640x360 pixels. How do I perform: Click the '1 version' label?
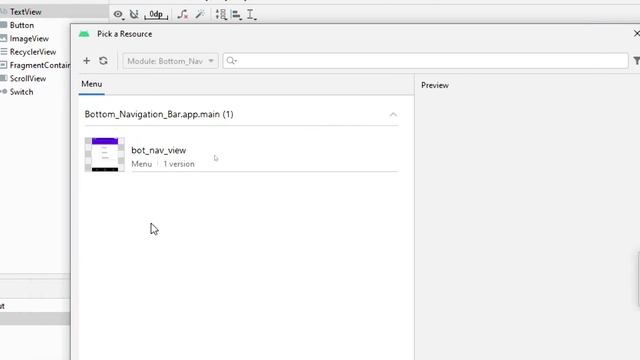point(179,164)
